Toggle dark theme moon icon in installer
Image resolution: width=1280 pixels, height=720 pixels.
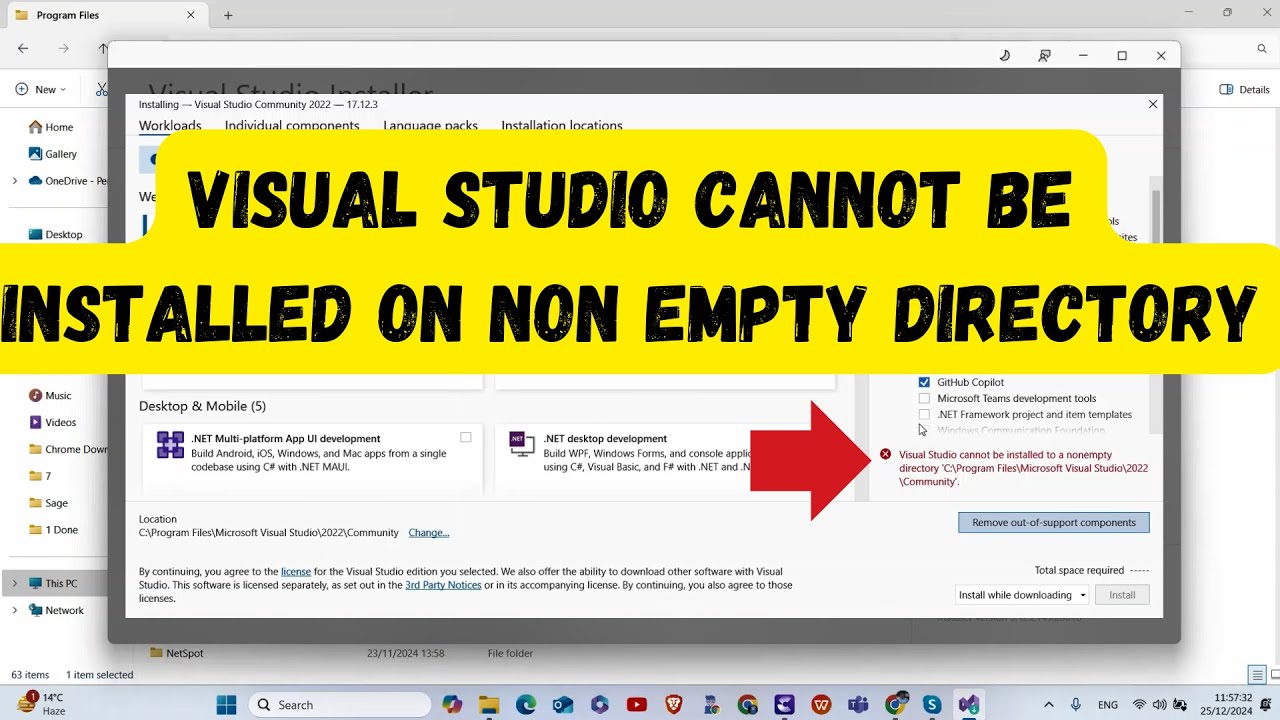point(1005,56)
